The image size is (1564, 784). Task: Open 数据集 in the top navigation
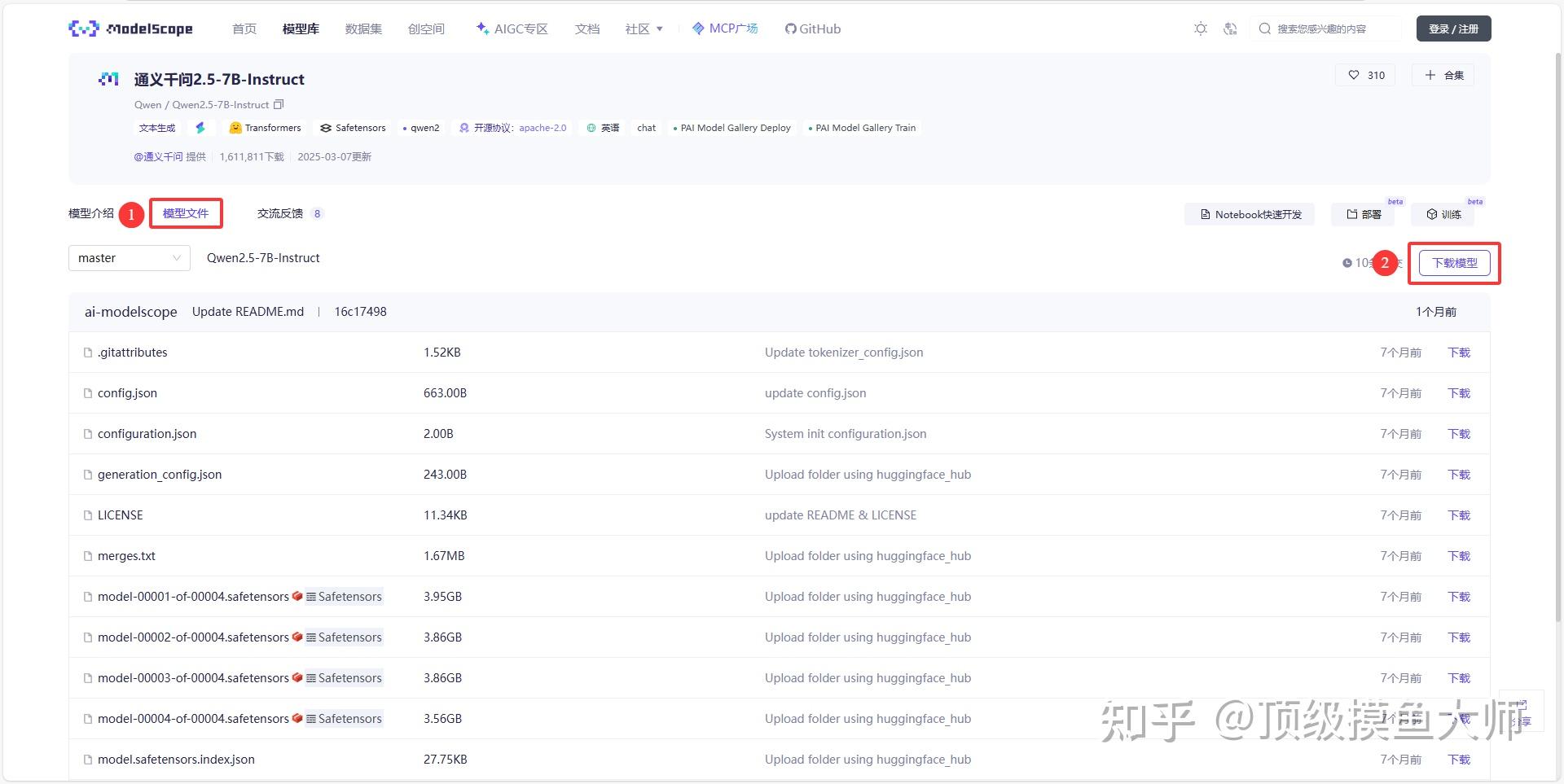[363, 28]
